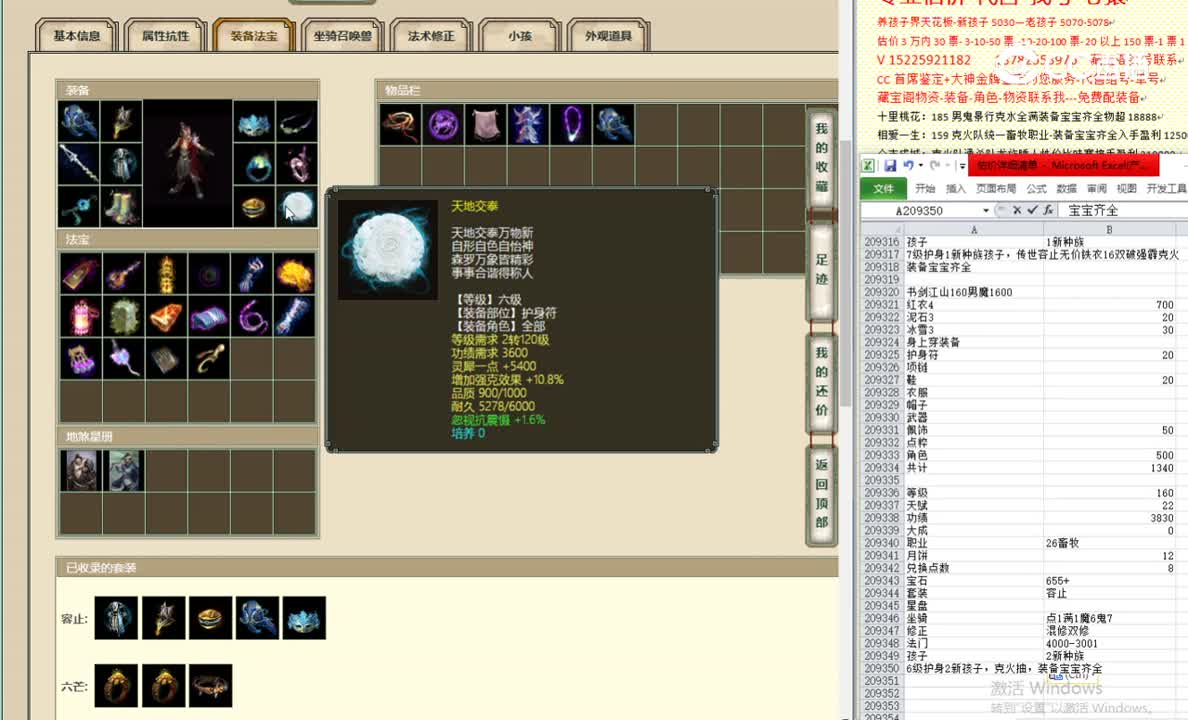Select the bracelet icon in 六芒 set row

pyautogui.click(x=211, y=685)
